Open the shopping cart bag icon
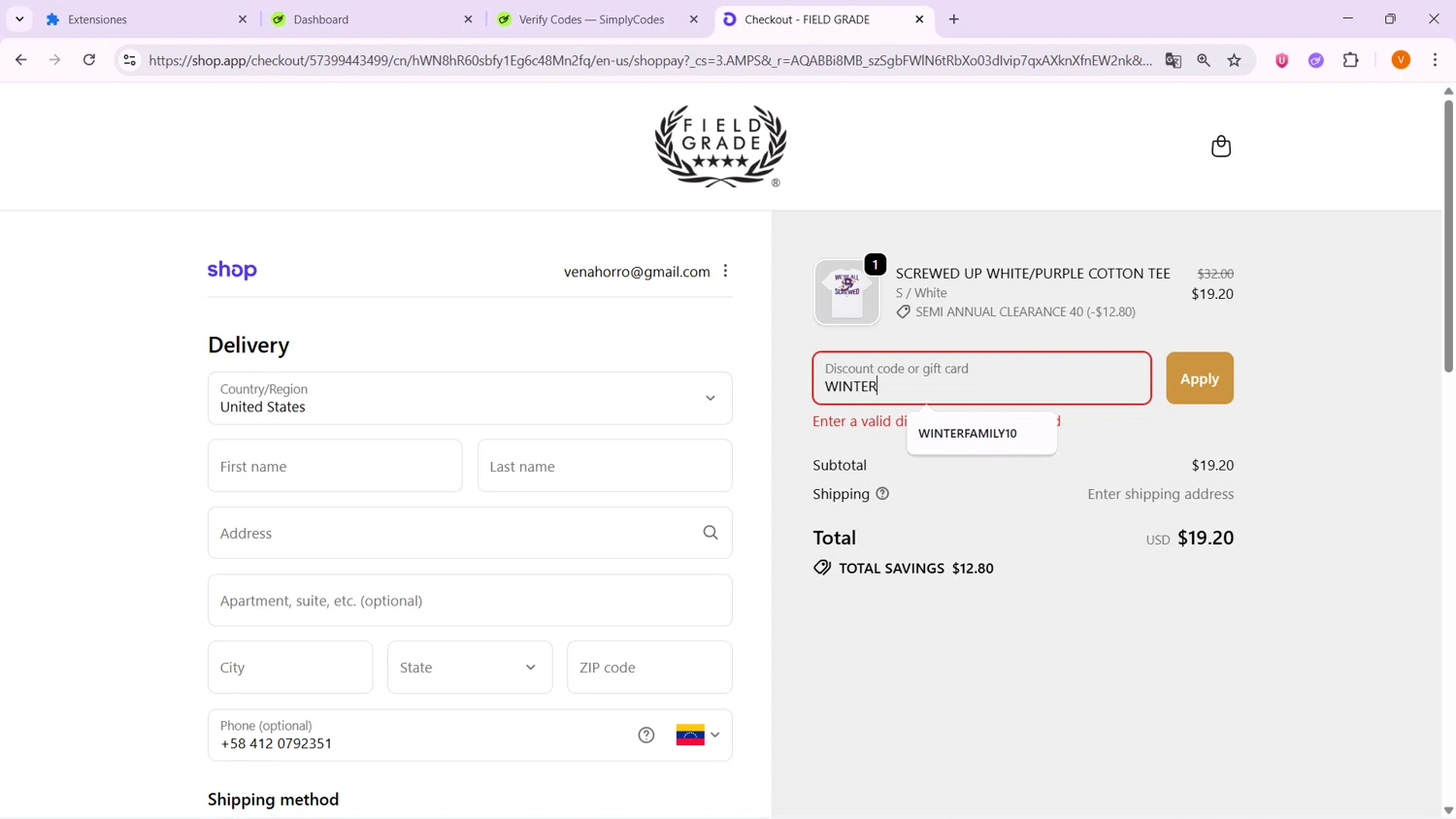The image size is (1456, 819). pos(1221,147)
